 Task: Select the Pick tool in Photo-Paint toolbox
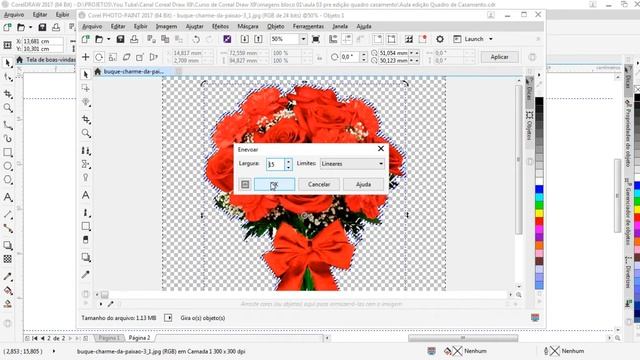pos(85,75)
